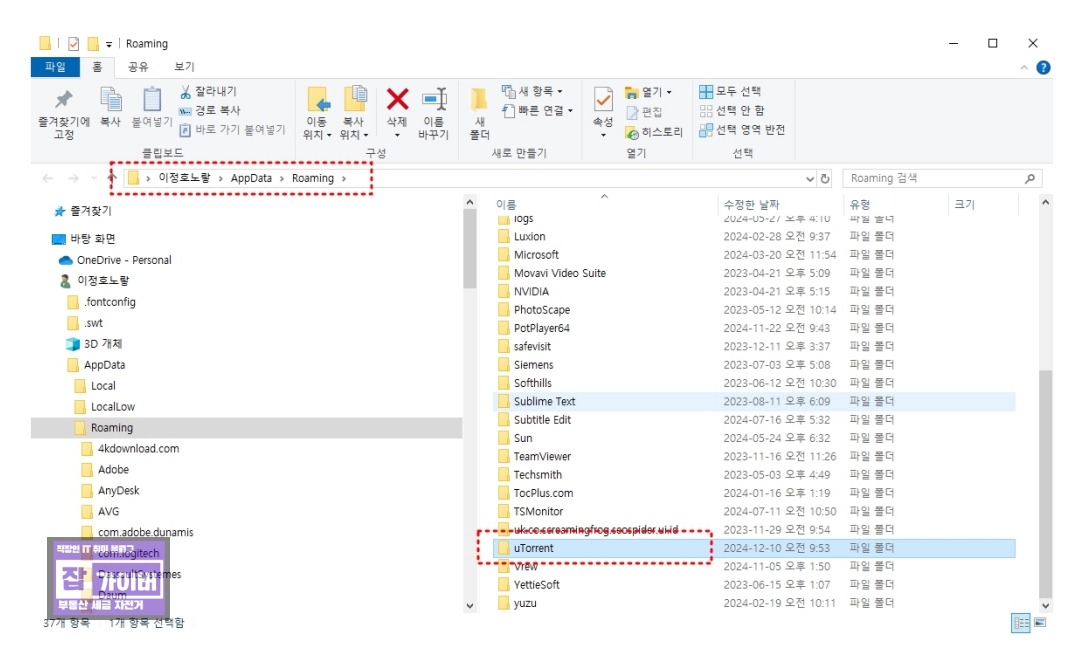1084x664 pixels.
Task: Sort by Type (유형) column header
Action: (x=860, y=205)
